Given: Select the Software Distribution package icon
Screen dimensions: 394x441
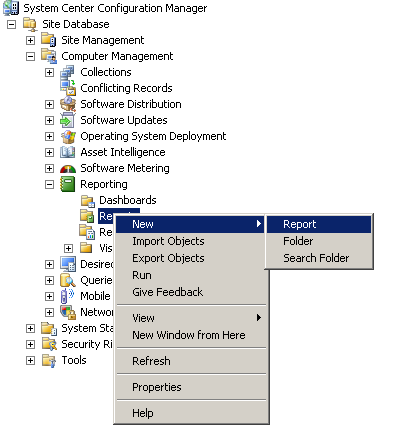Looking at the screenshot, I should pos(68,104).
